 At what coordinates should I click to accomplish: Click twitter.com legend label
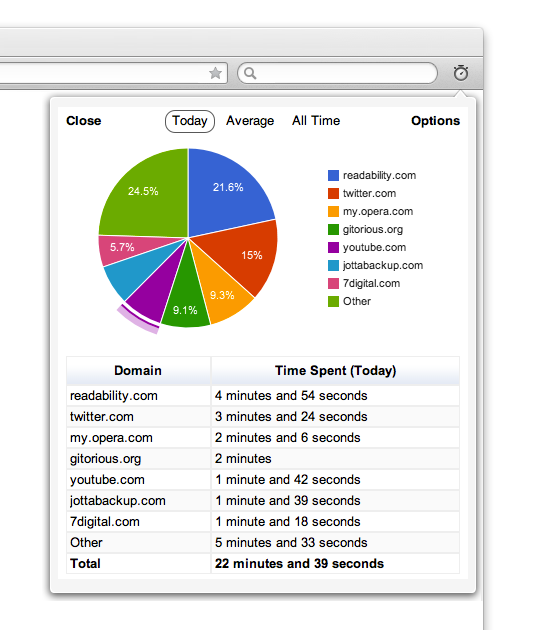click(369, 193)
